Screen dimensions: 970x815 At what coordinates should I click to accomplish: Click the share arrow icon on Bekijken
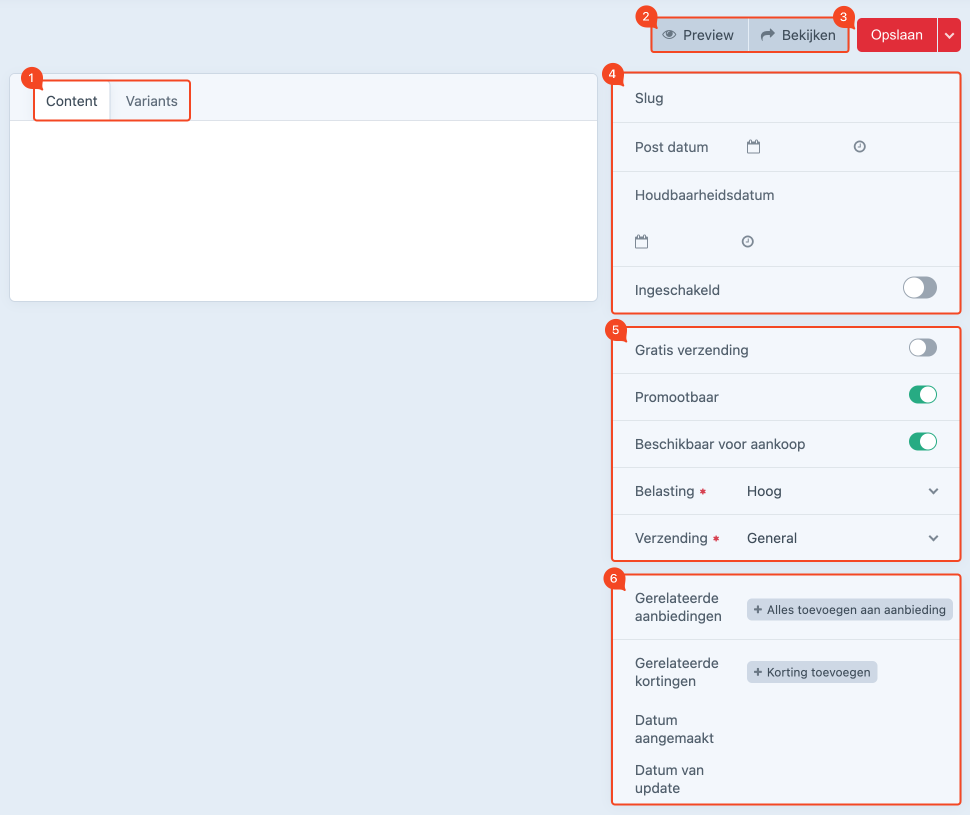click(x=768, y=35)
